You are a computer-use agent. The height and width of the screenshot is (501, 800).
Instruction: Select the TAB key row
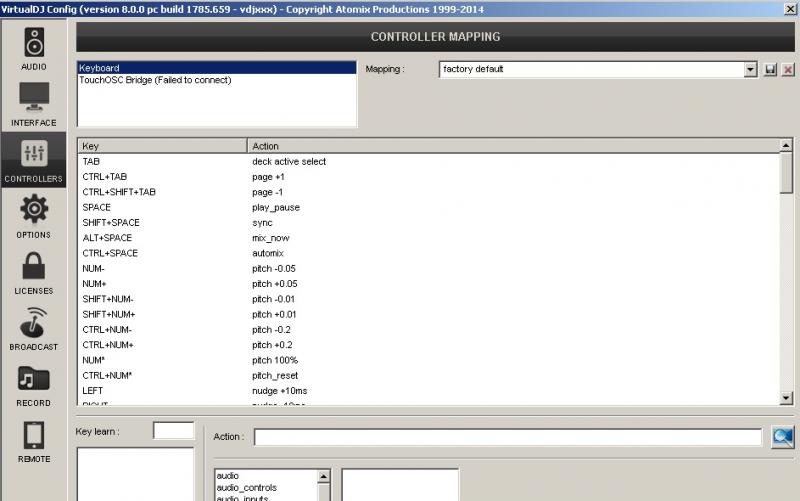click(429, 161)
